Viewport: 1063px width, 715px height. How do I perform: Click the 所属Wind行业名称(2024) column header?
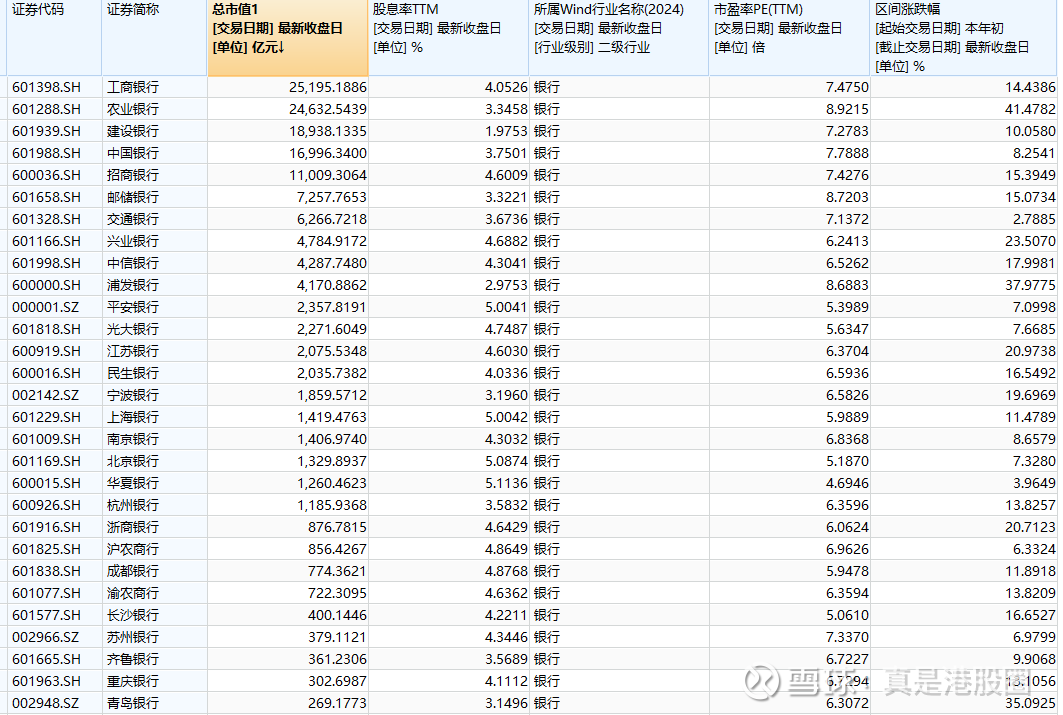click(x=619, y=38)
